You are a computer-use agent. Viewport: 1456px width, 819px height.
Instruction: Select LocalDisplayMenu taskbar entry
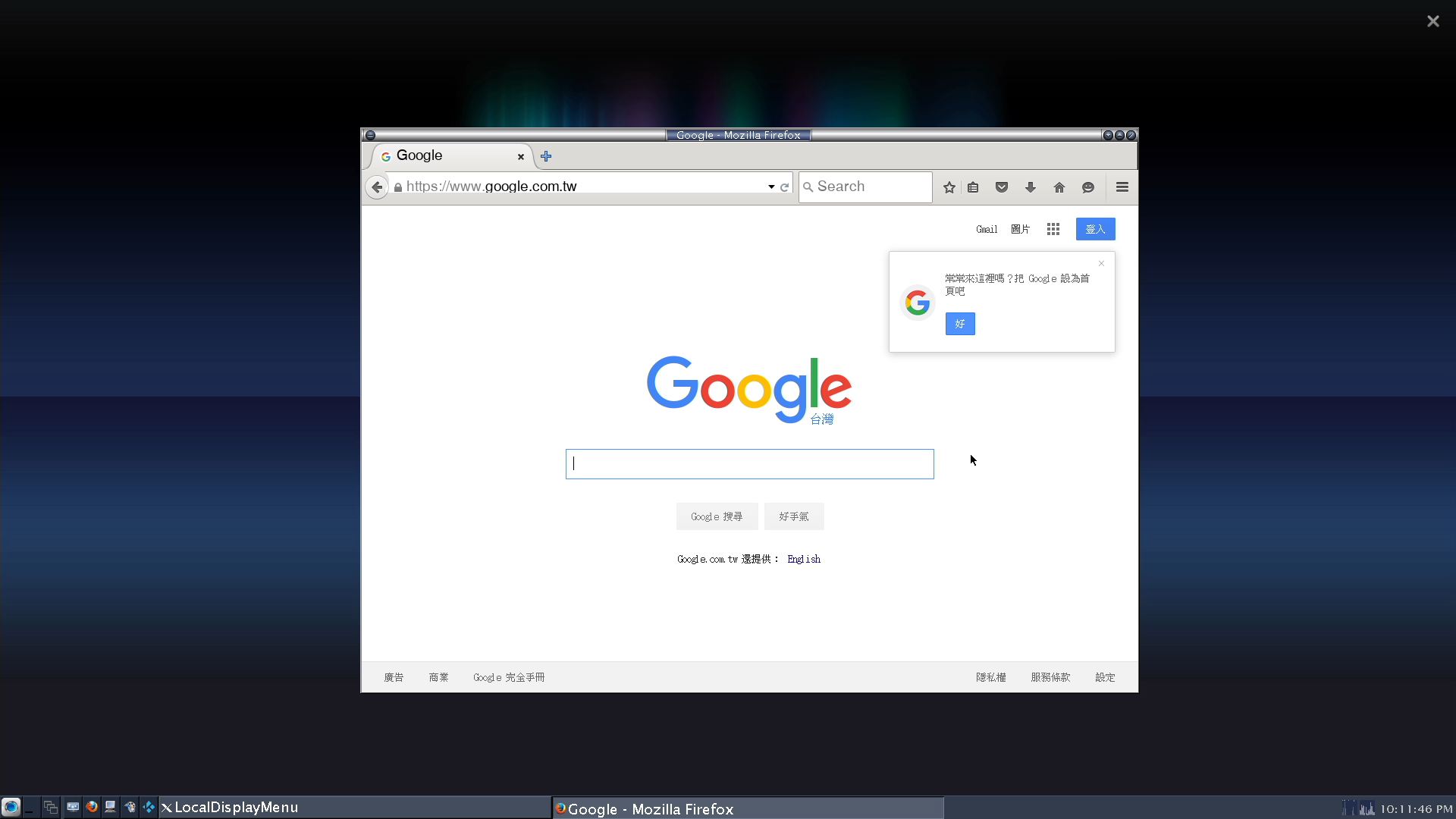[x=354, y=808]
